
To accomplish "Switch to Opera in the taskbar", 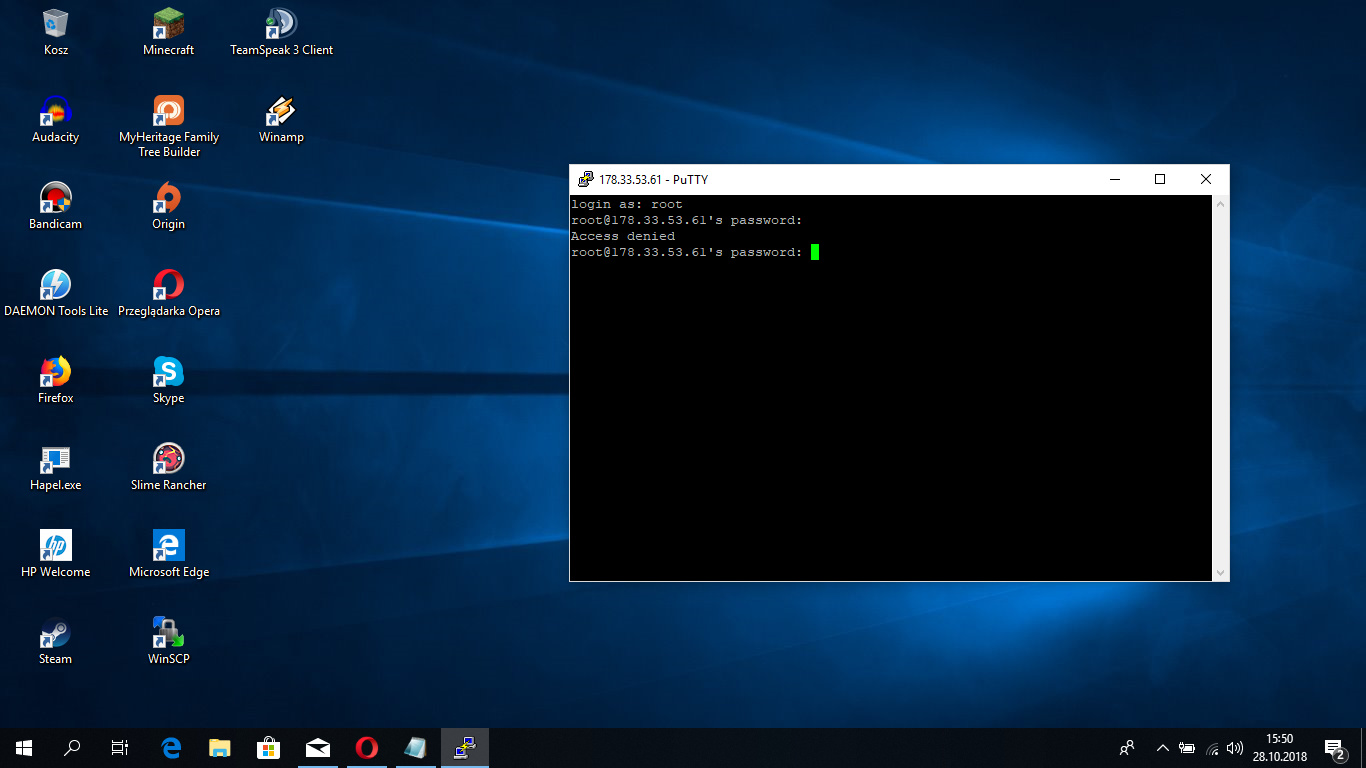I will tap(367, 748).
